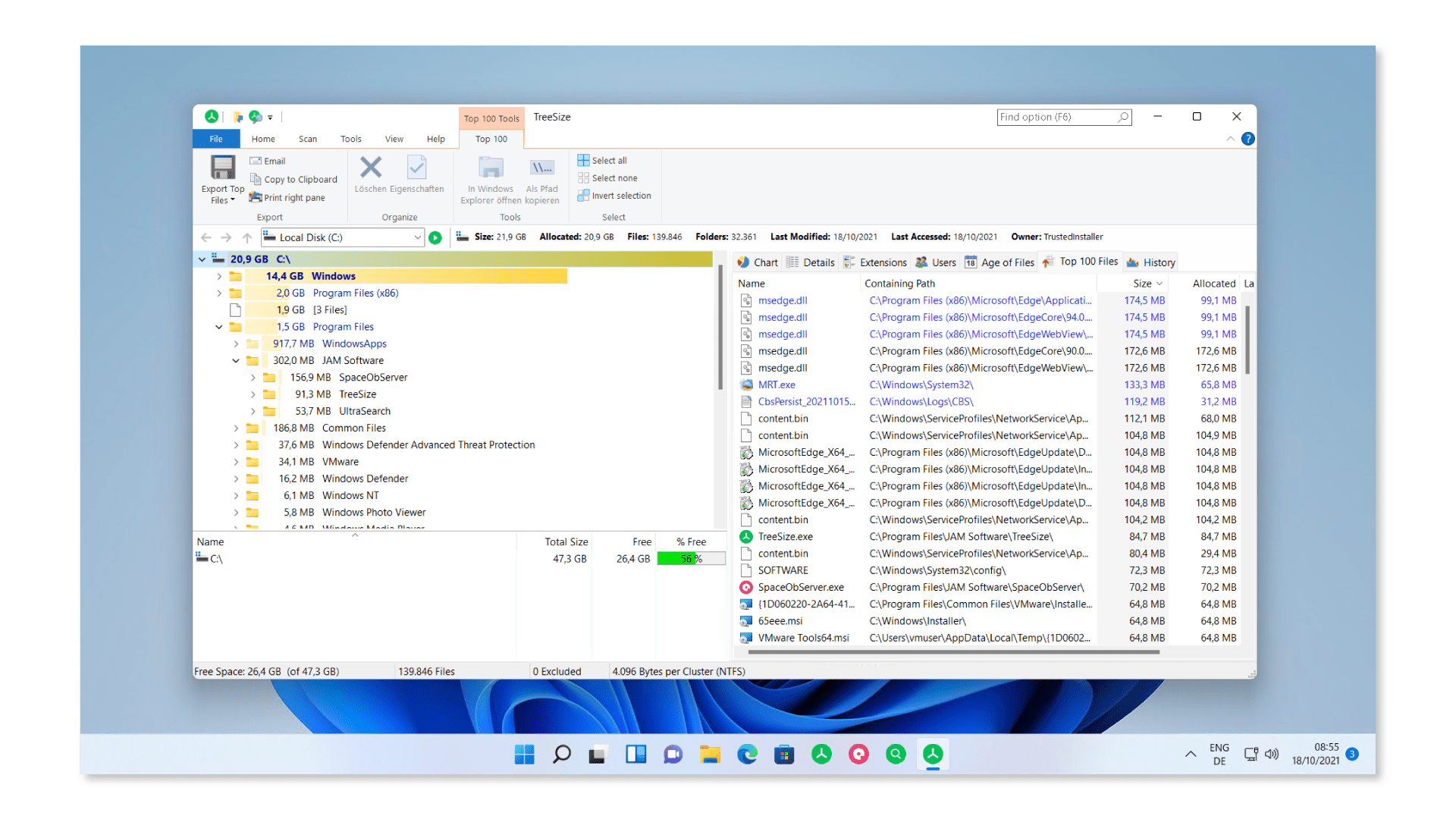Click Select all in ribbon

pos(608,161)
